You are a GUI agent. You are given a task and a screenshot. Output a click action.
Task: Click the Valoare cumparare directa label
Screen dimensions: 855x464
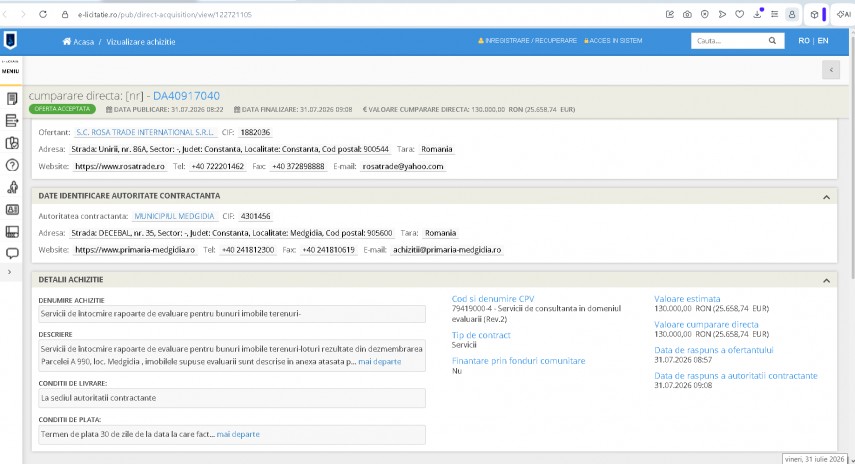(x=706, y=324)
